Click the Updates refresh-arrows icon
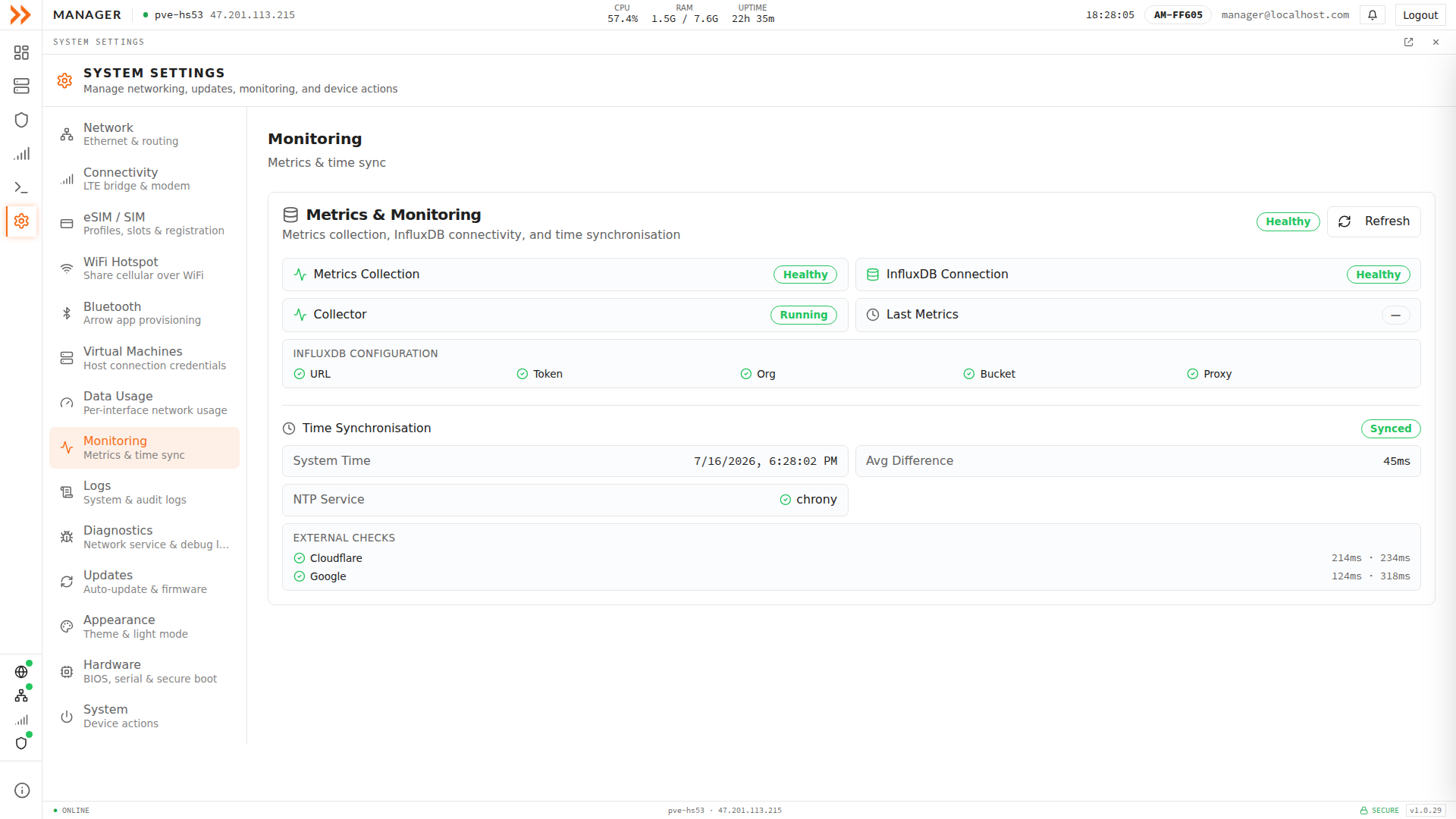The image size is (1456, 819). pos(67,582)
